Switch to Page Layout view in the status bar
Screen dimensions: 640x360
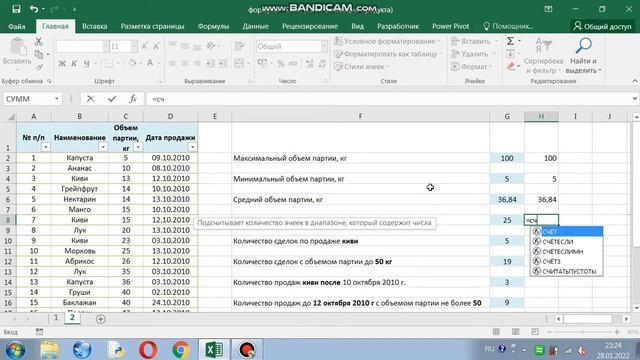(x=516, y=332)
